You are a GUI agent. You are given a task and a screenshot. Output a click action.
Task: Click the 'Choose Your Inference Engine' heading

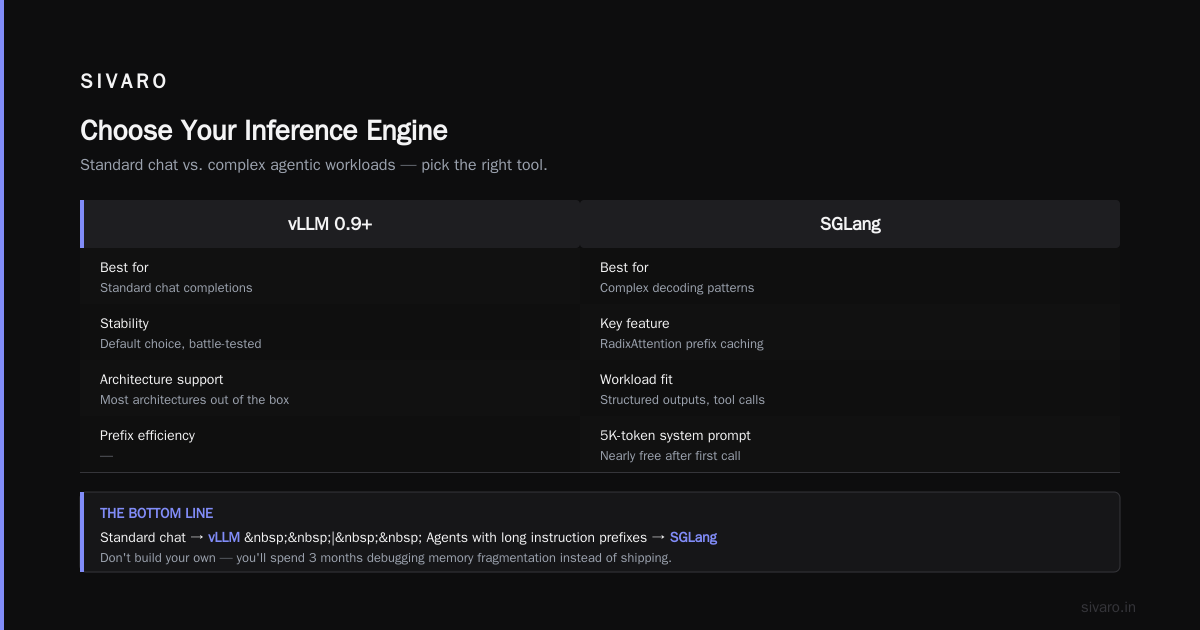[x=264, y=131]
